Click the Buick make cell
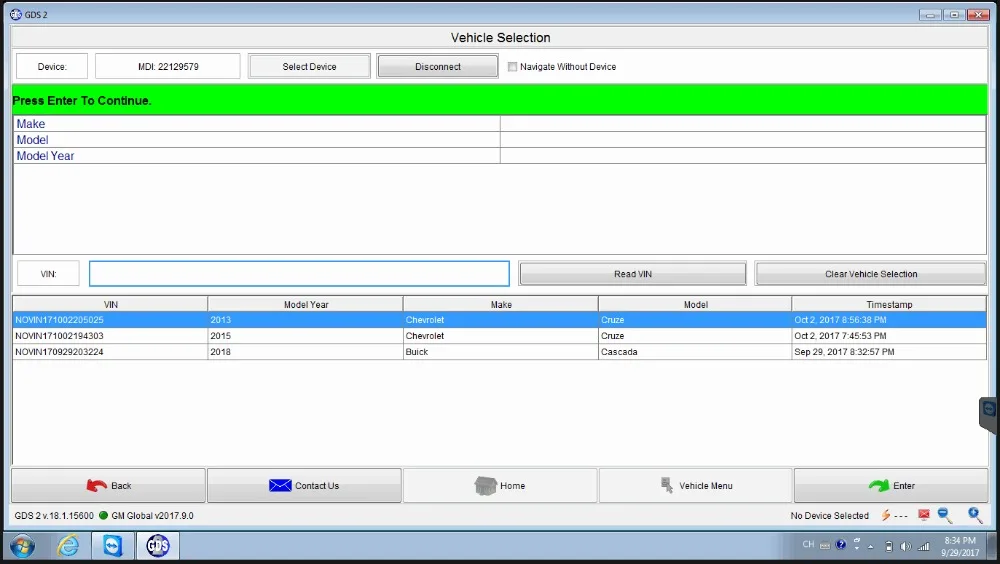Viewport: 1000px width, 564px height. pyautogui.click(x=501, y=352)
